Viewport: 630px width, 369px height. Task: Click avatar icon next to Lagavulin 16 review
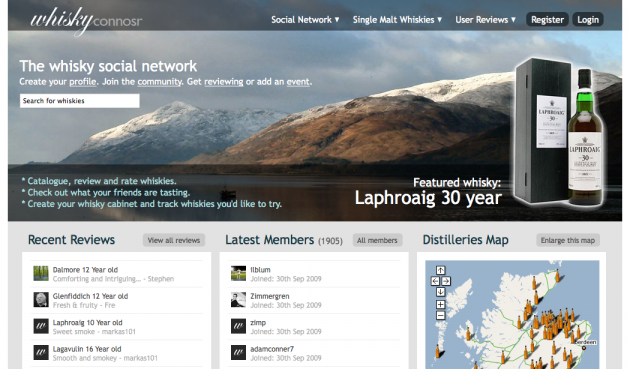coord(41,353)
